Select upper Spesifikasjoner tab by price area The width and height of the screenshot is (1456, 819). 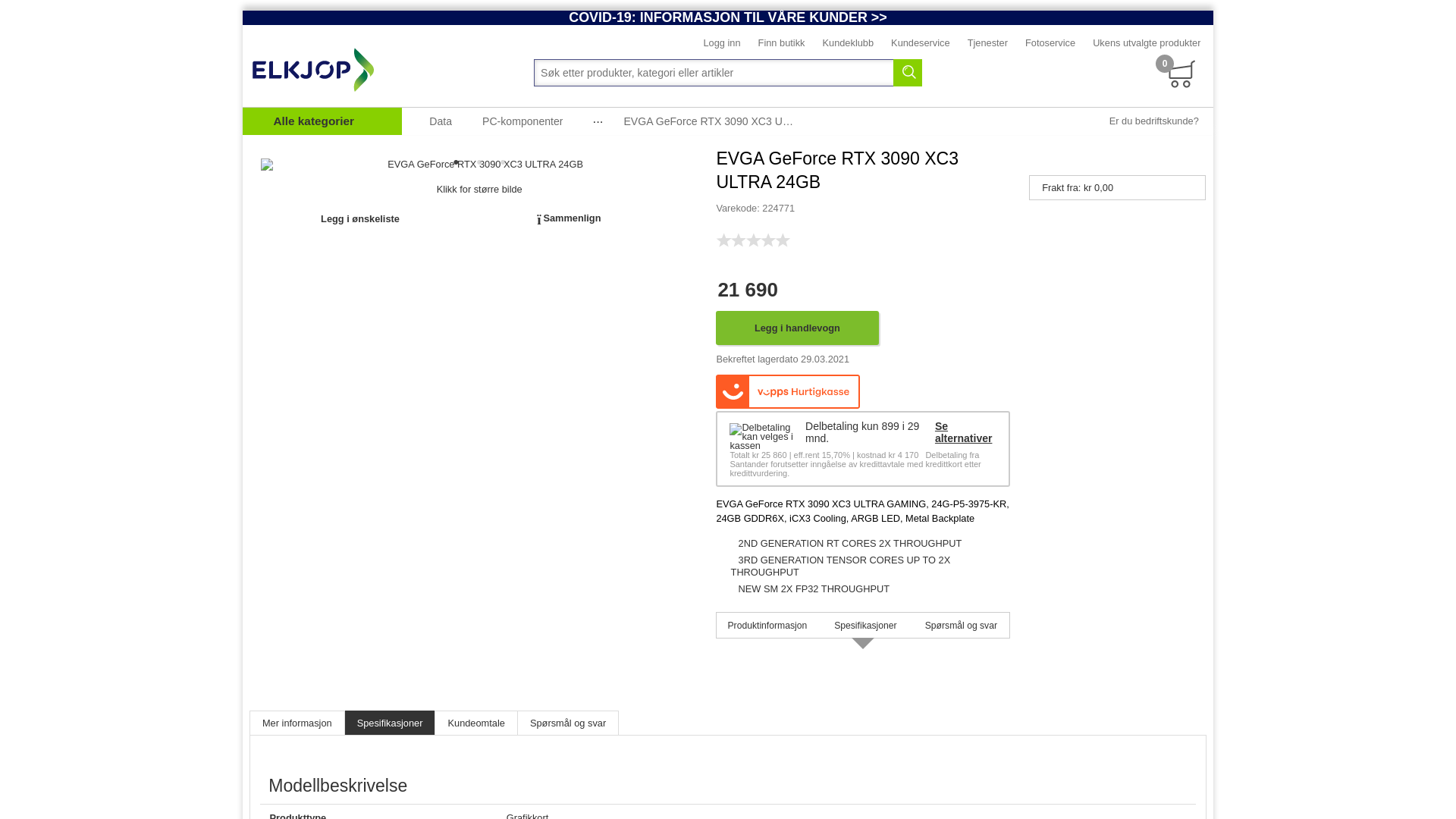coord(865,626)
